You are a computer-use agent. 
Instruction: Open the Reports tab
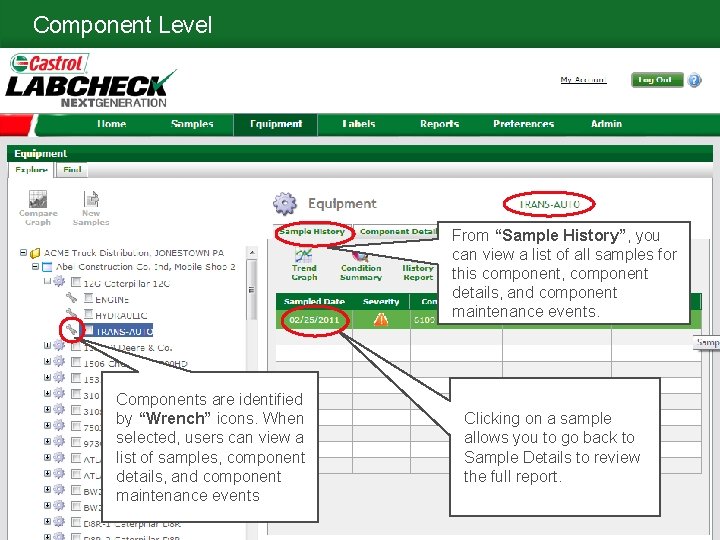[x=439, y=124]
